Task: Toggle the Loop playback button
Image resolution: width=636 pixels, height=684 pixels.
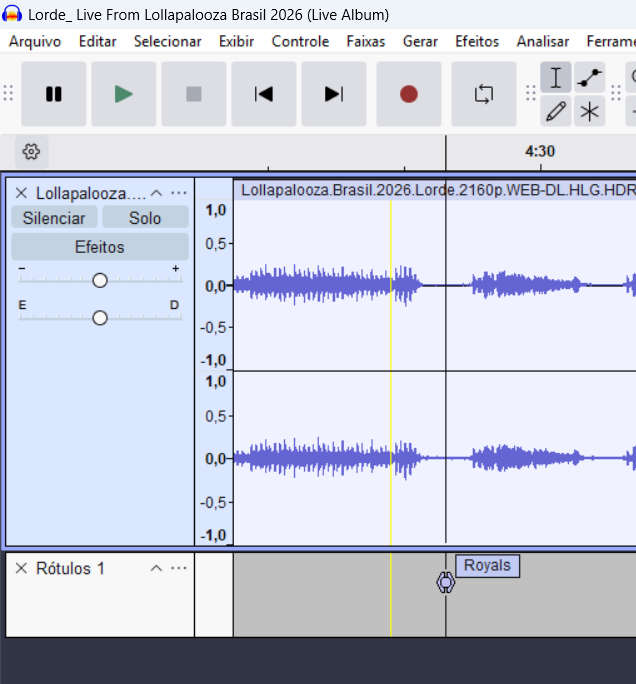Action: tap(484, 94)
